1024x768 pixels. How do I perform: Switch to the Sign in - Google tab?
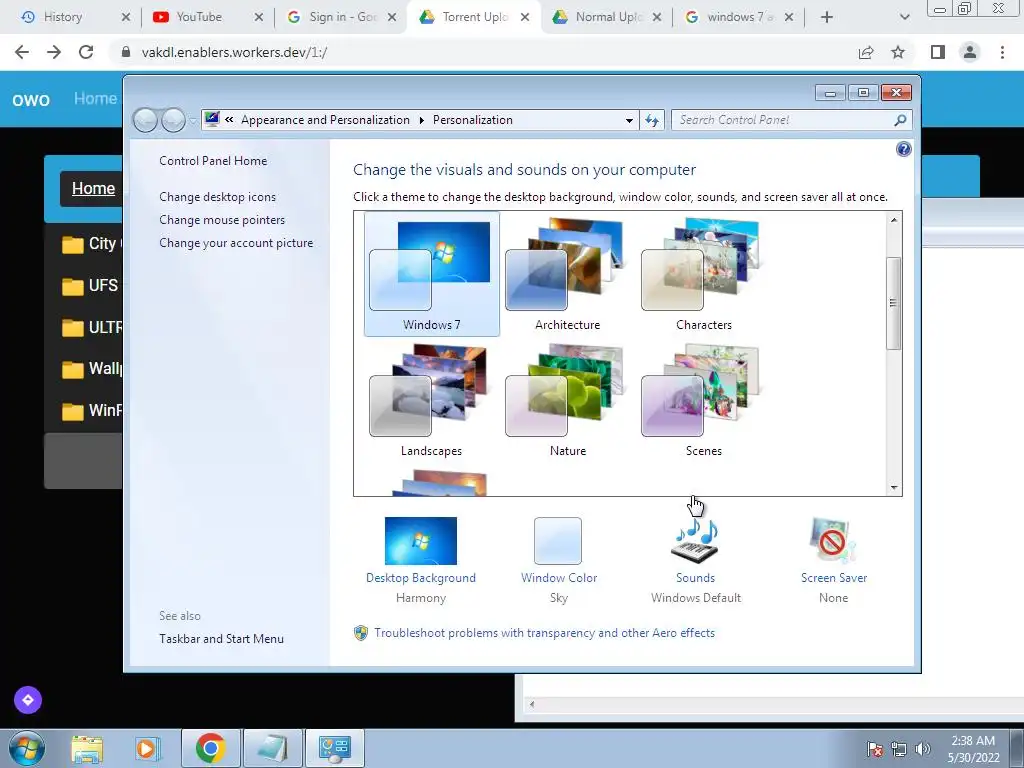coord(342,17)
